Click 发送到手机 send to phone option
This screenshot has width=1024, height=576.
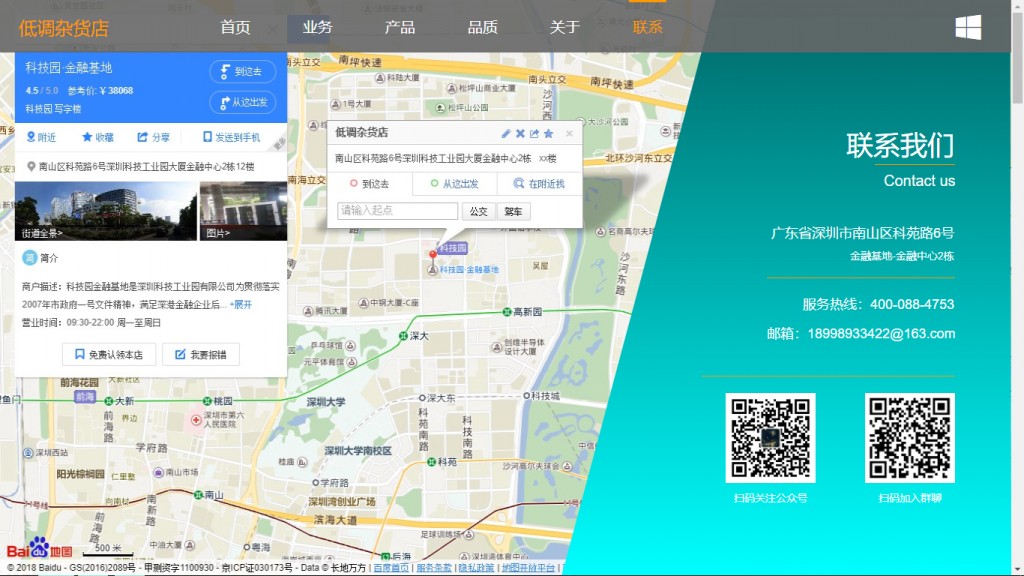[x=231, y=137]
